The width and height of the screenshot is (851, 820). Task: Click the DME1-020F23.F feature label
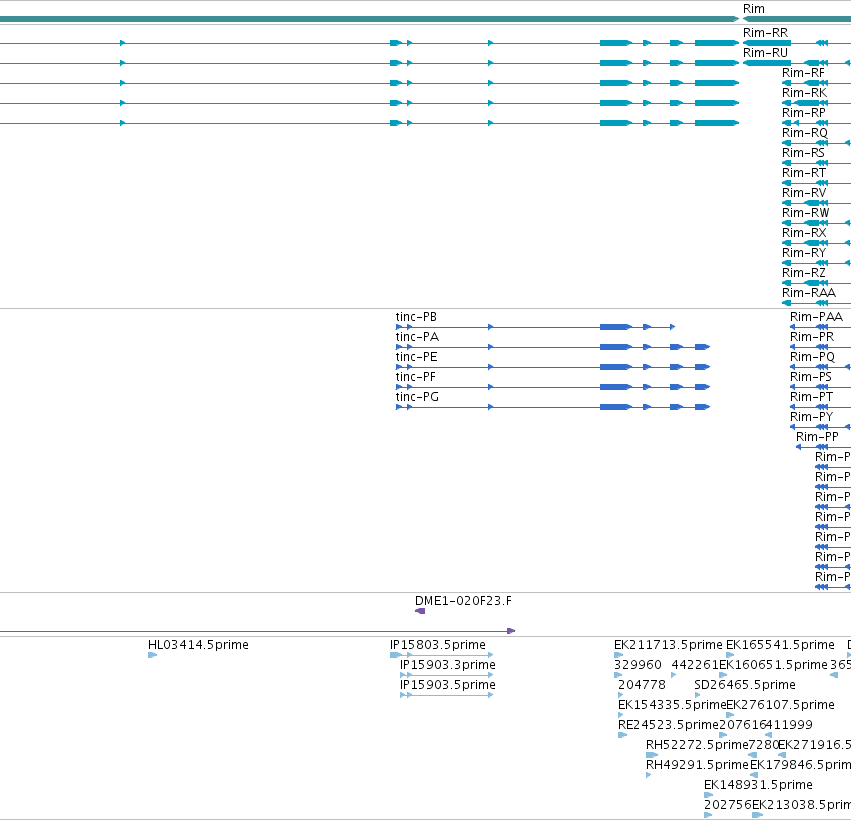[463, 601]
